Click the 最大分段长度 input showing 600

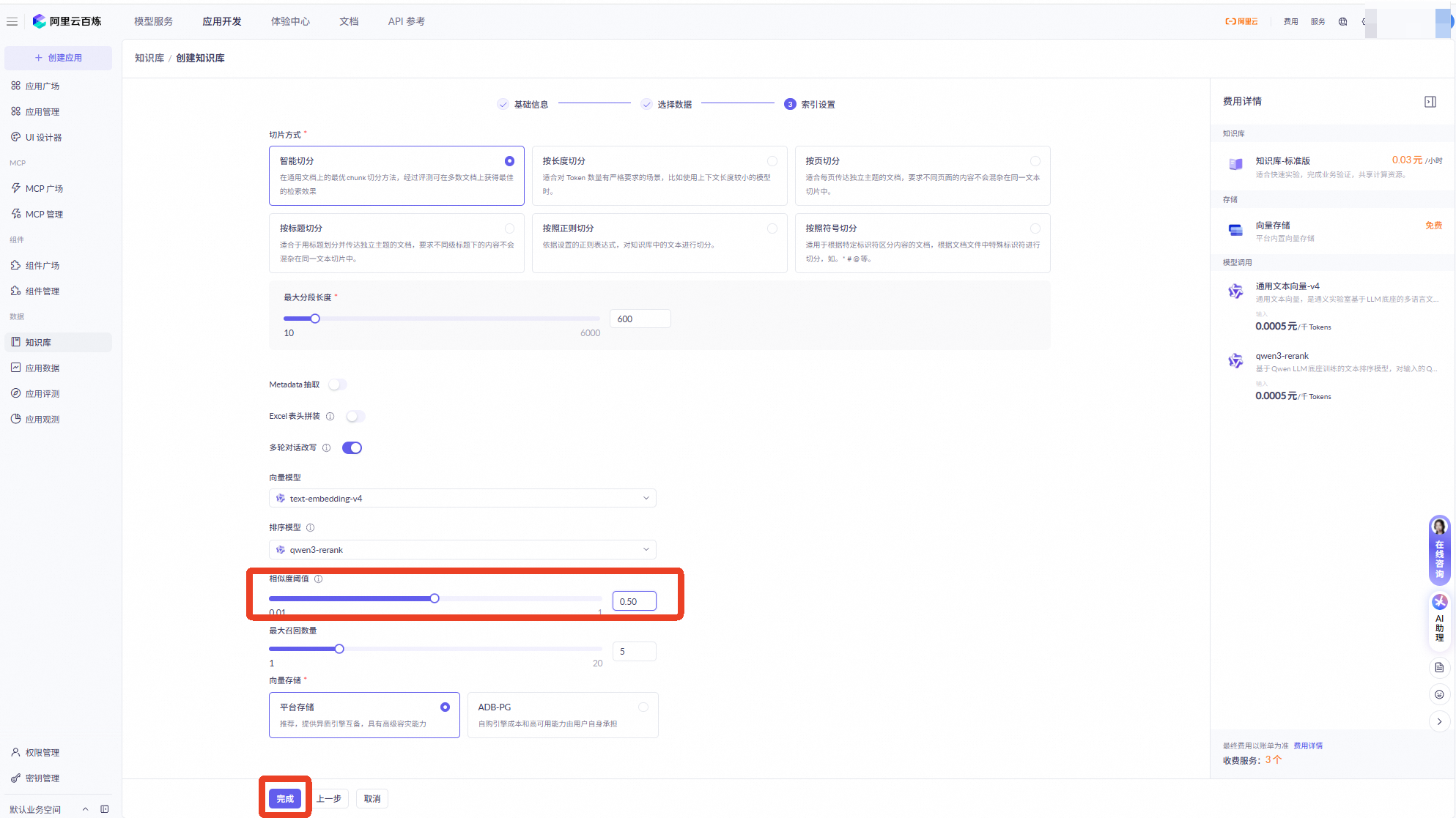(x=640, y=319)
